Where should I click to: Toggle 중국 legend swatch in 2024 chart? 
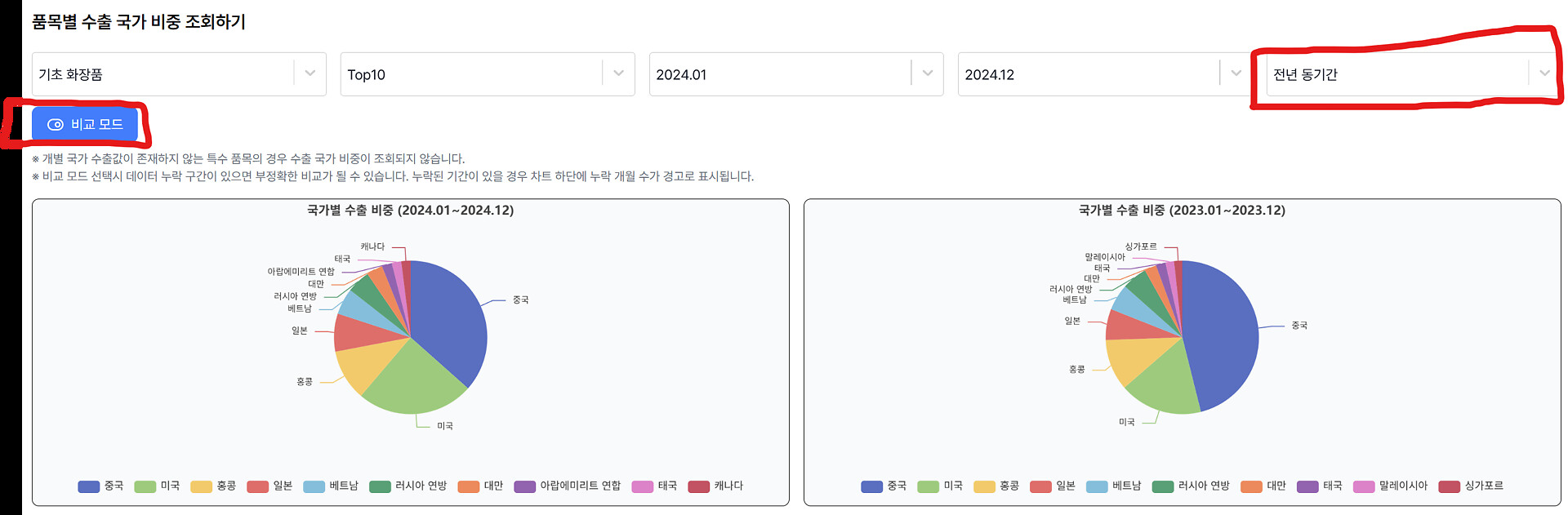[x=88, y=486]
